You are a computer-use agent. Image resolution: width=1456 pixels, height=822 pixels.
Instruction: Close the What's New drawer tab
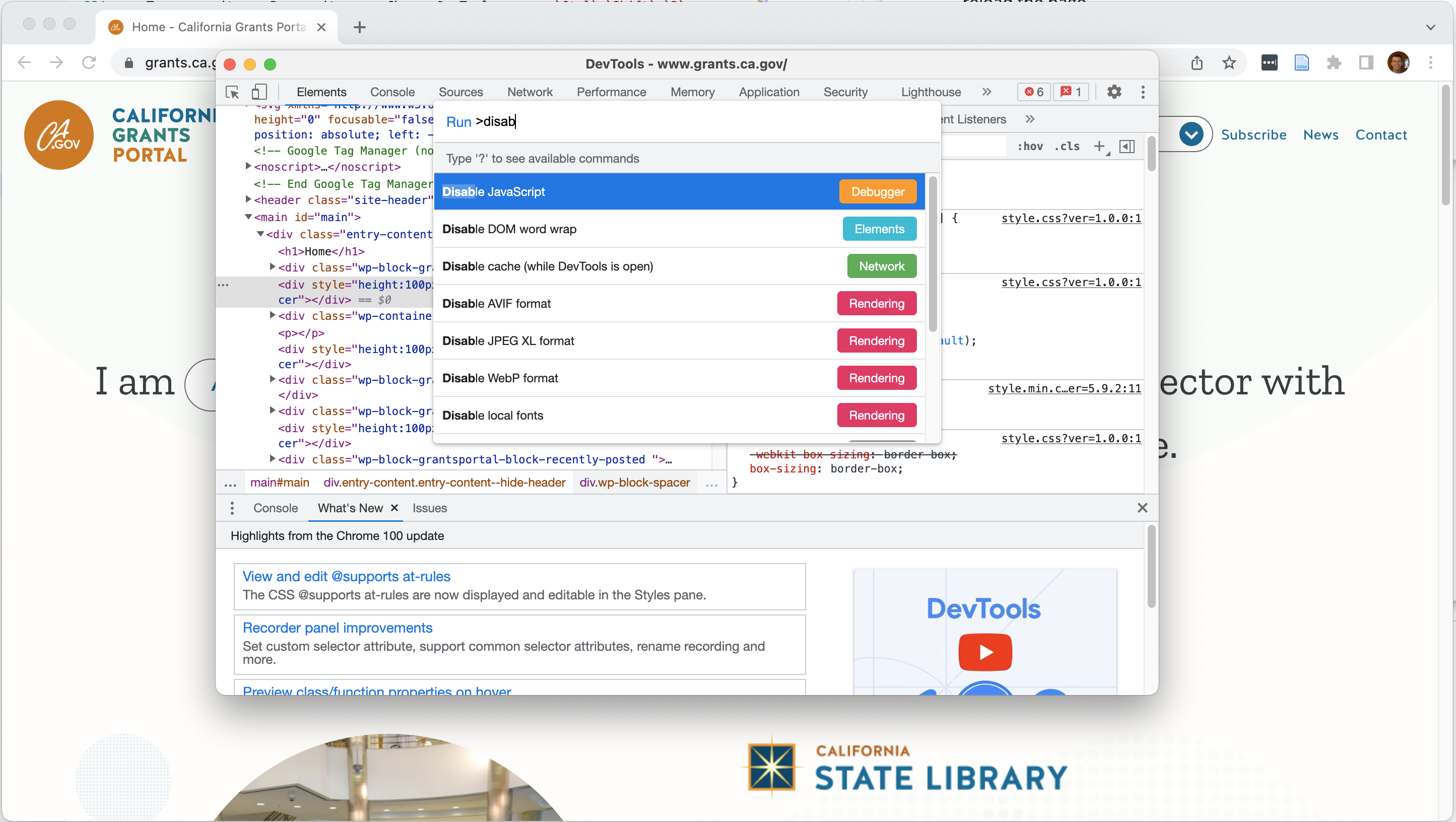(394, 507)
